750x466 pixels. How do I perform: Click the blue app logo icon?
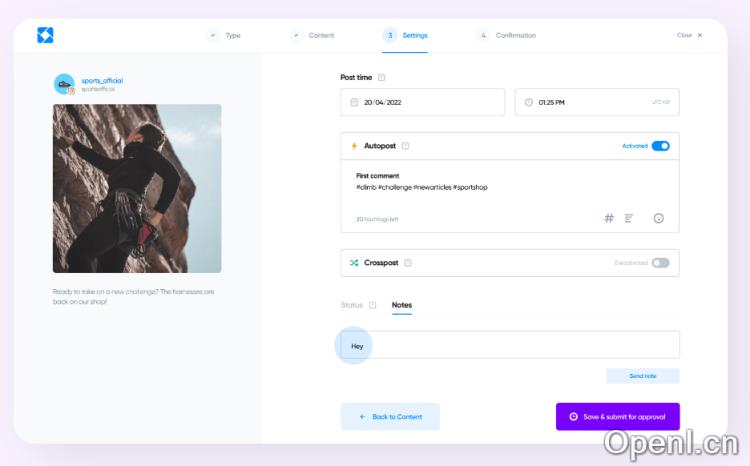(x=45, y=35)
